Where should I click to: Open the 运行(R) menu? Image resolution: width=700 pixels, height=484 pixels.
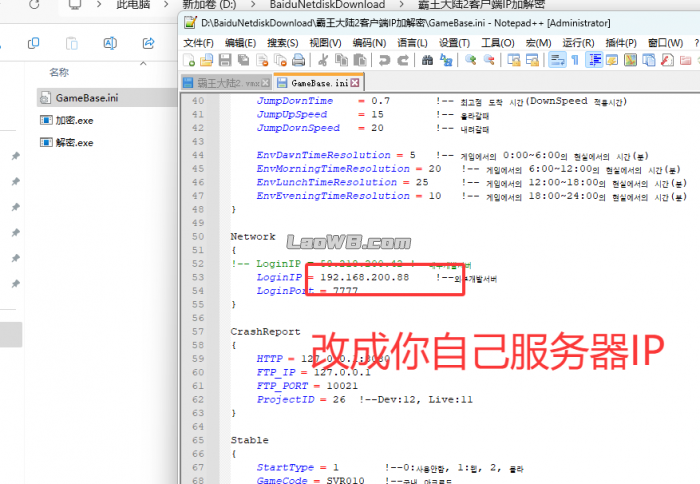(x=578, y=43)
